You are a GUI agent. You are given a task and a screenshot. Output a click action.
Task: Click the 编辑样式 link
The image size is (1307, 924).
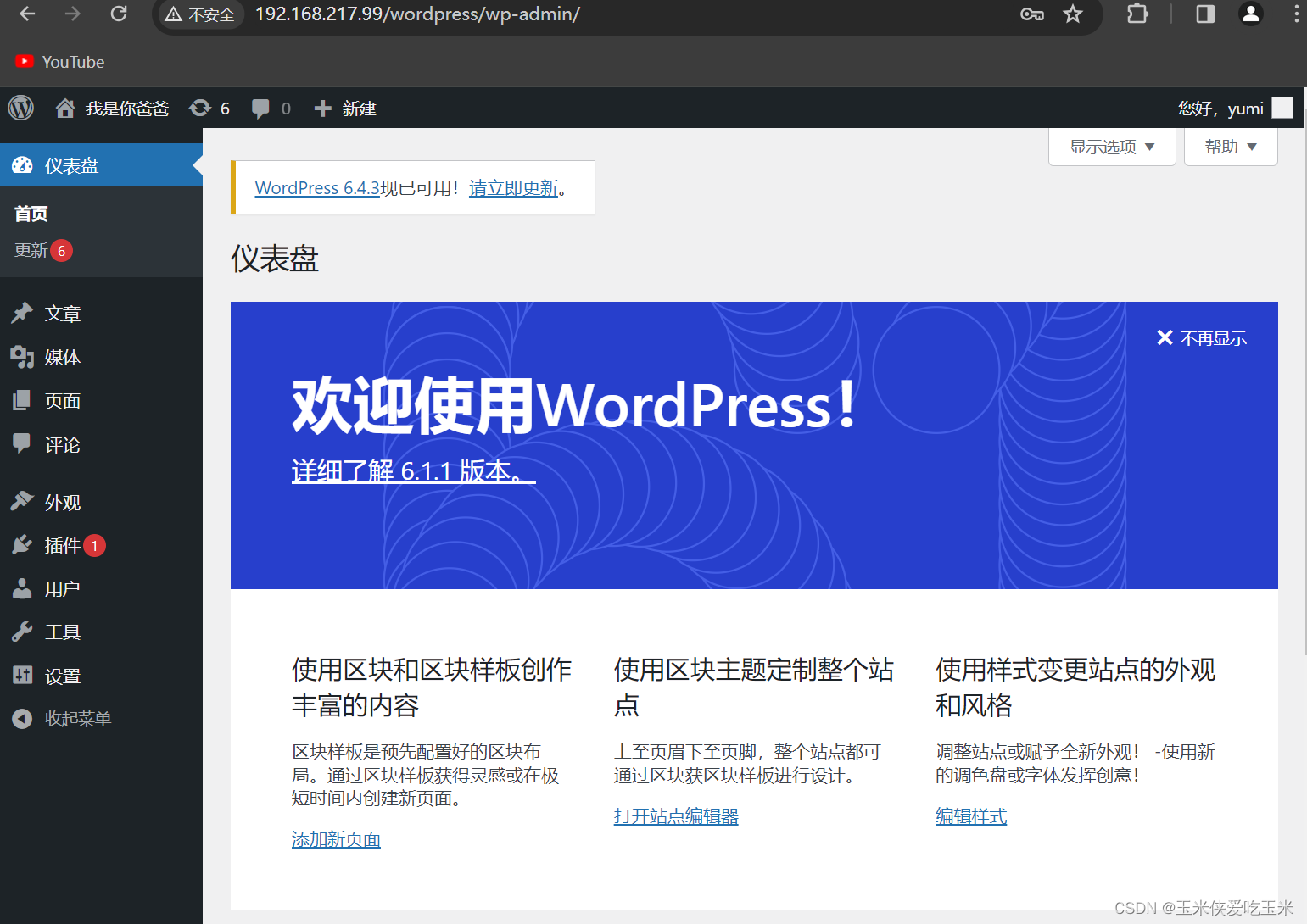coord(971,816)
